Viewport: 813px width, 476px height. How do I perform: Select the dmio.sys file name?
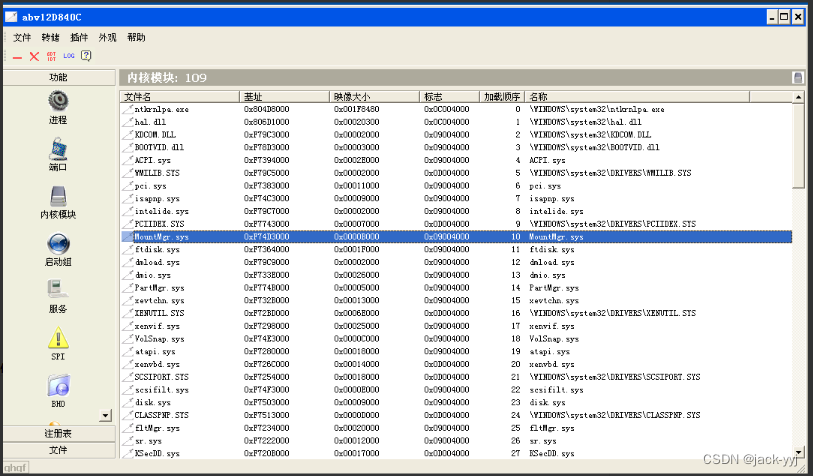152,275
